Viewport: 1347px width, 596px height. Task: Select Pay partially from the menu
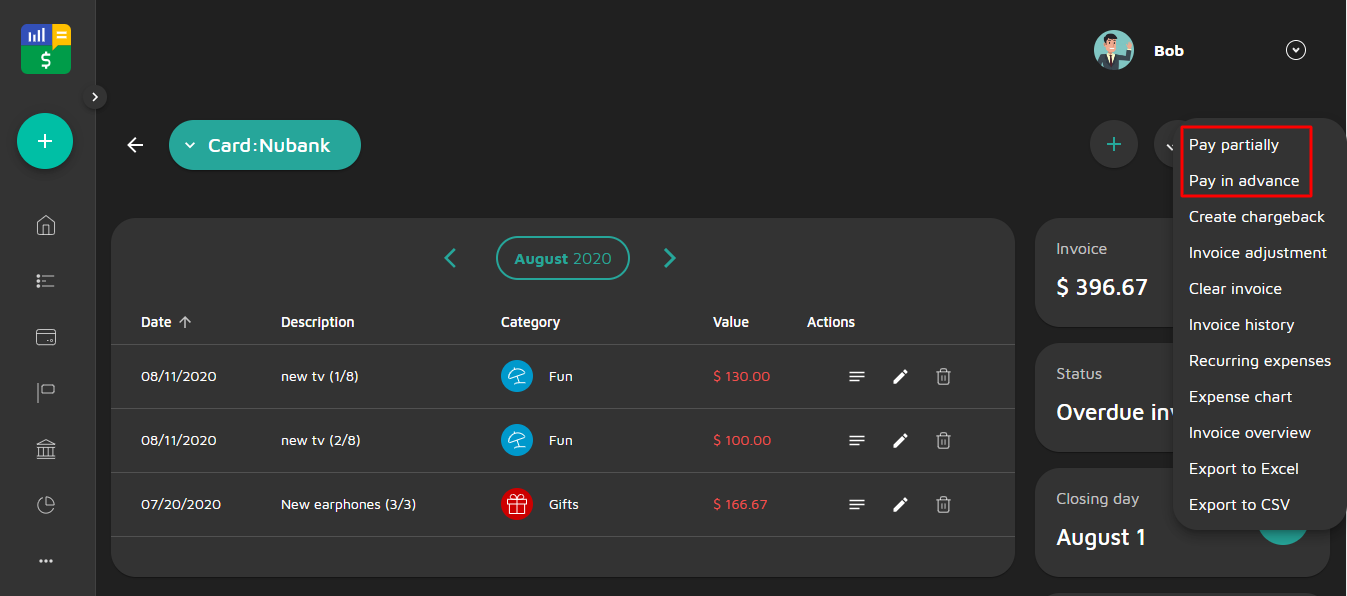1233,145
